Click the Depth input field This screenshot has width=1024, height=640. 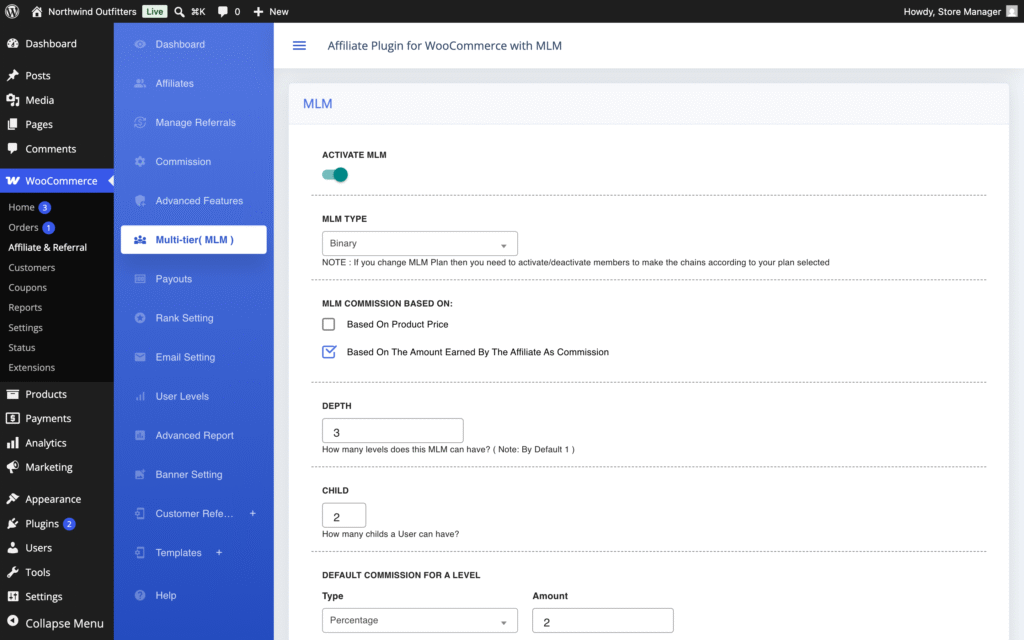point(392,431)
